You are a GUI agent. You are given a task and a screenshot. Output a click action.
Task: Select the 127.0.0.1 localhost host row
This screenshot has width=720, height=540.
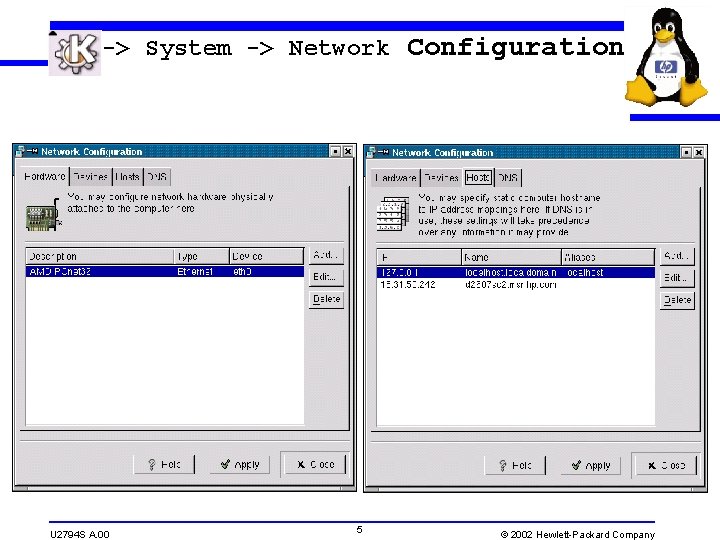pos(516,273)
